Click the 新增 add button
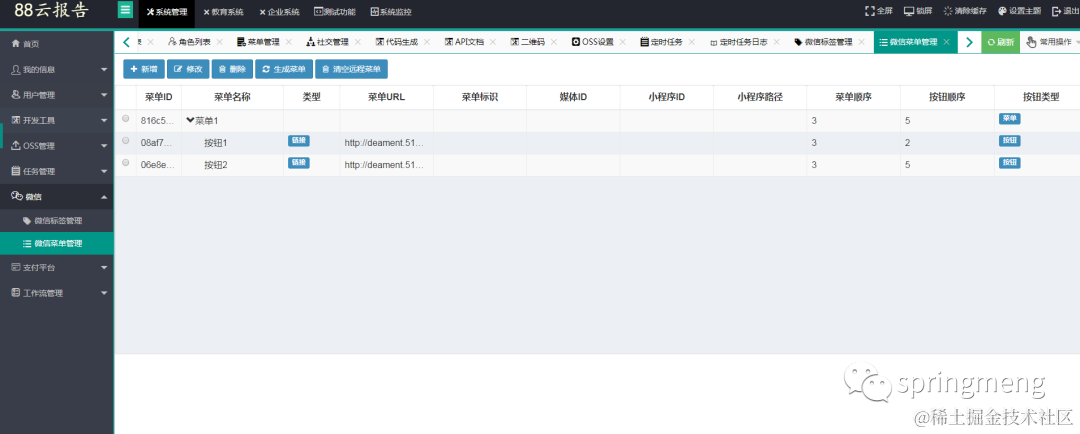 point(144,69)
